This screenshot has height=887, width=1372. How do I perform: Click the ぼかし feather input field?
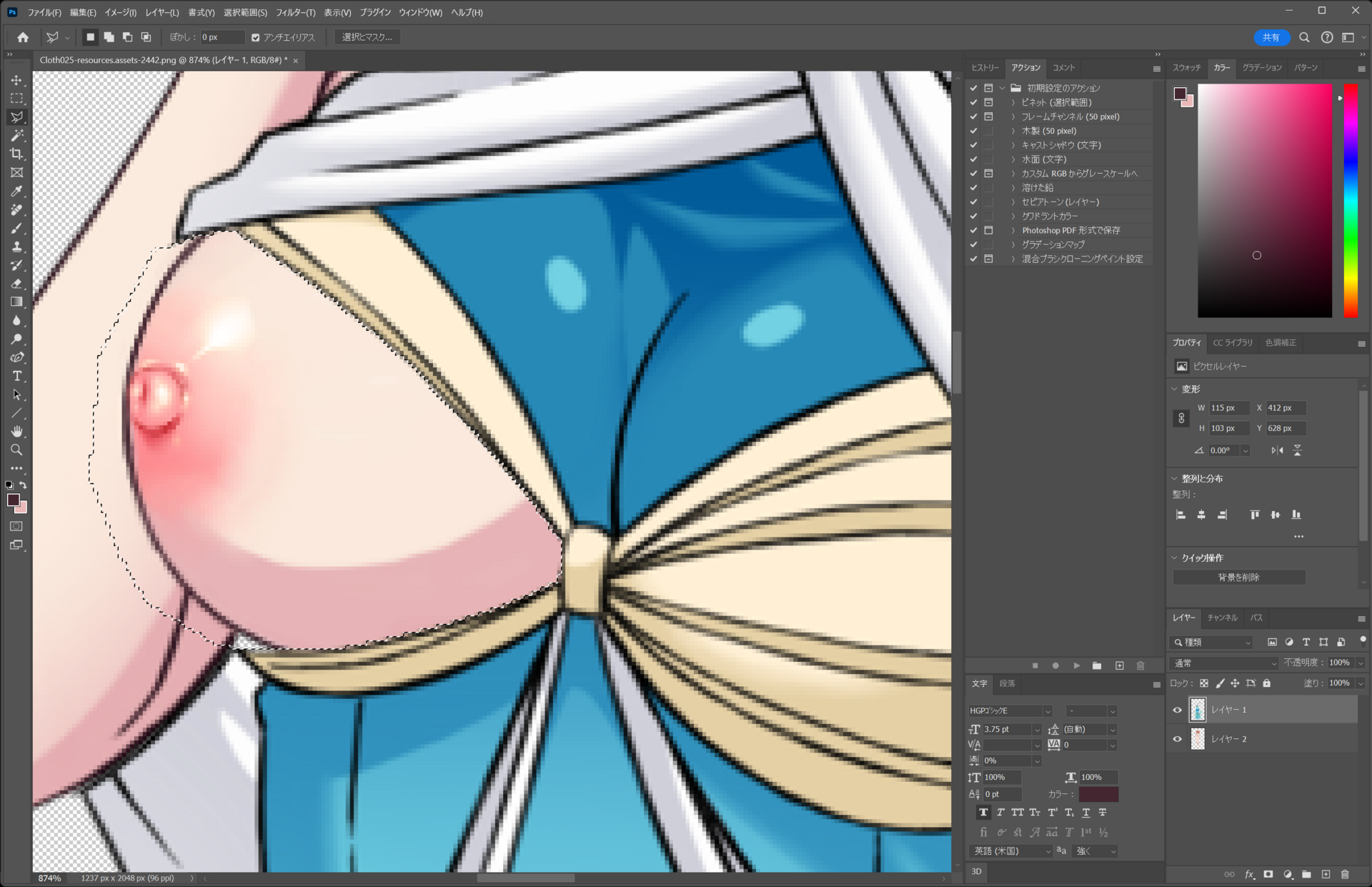click(222, 37)
